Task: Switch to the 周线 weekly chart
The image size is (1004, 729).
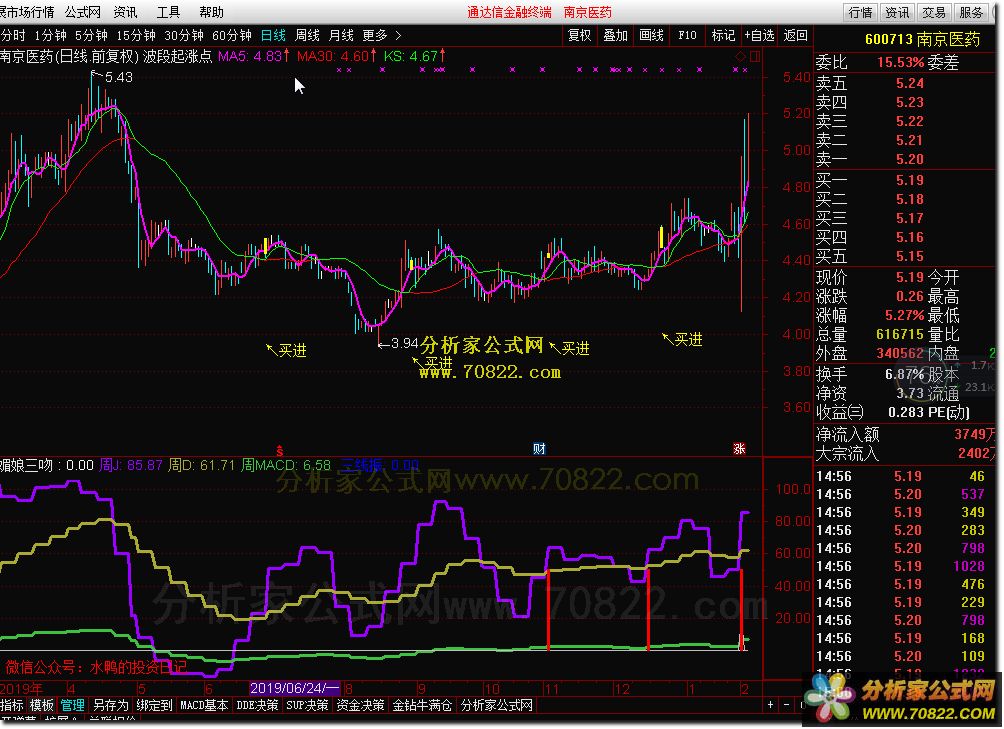Action: tap(307, 35)
